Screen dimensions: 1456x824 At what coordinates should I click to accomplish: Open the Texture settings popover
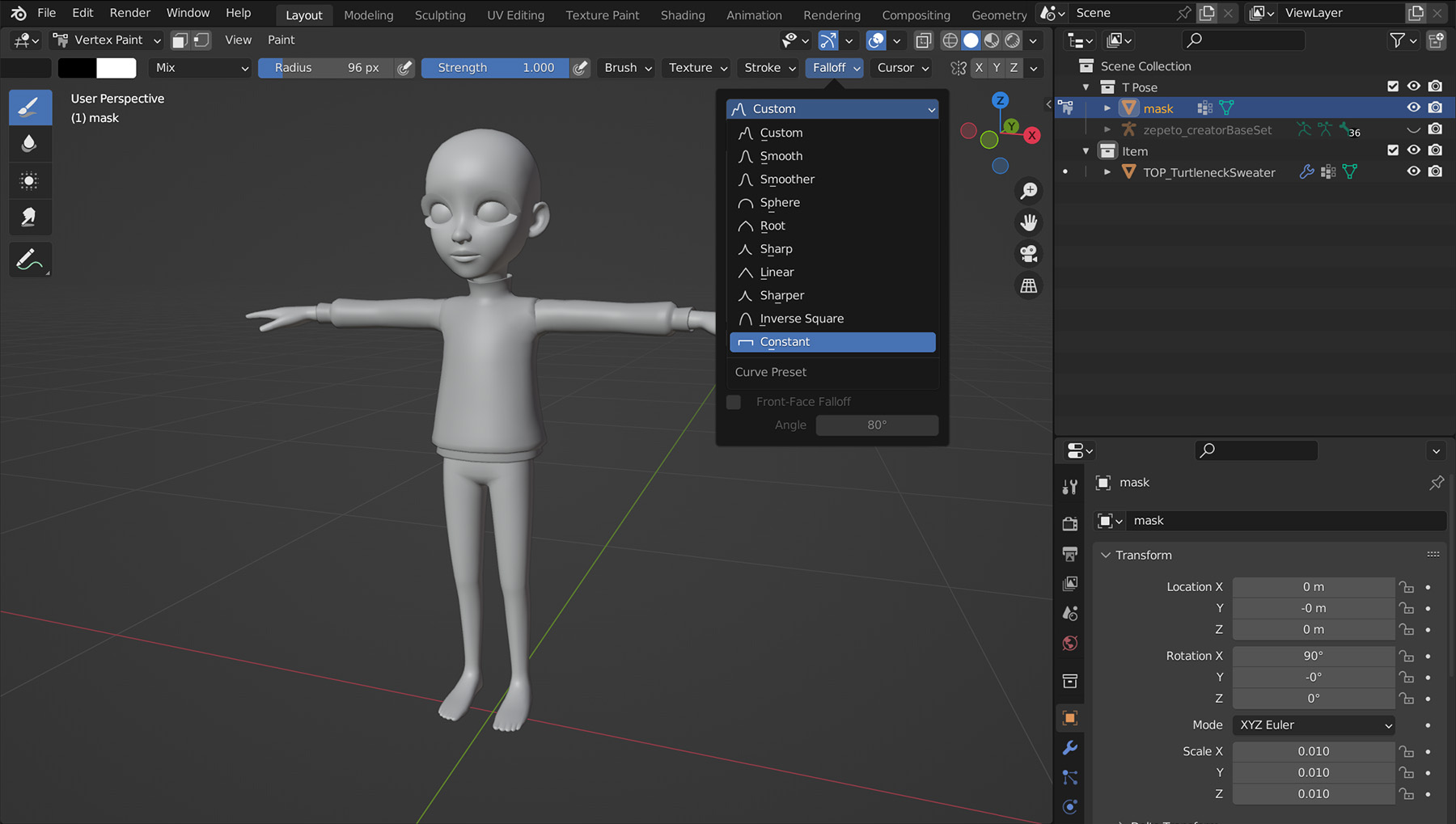[x=697, y=68]
